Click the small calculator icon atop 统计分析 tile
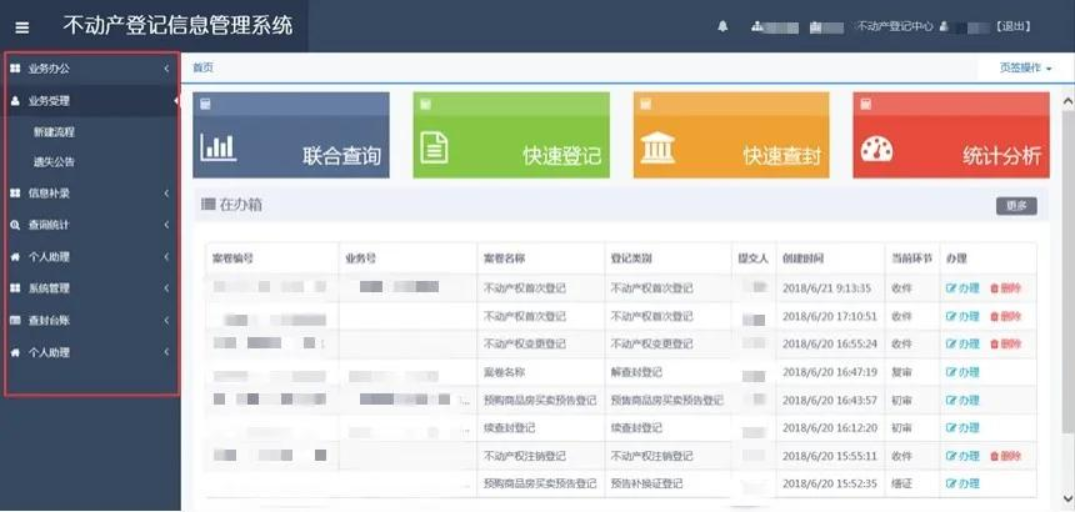The height and width of the screenshot is (516, 1077). 865,104
